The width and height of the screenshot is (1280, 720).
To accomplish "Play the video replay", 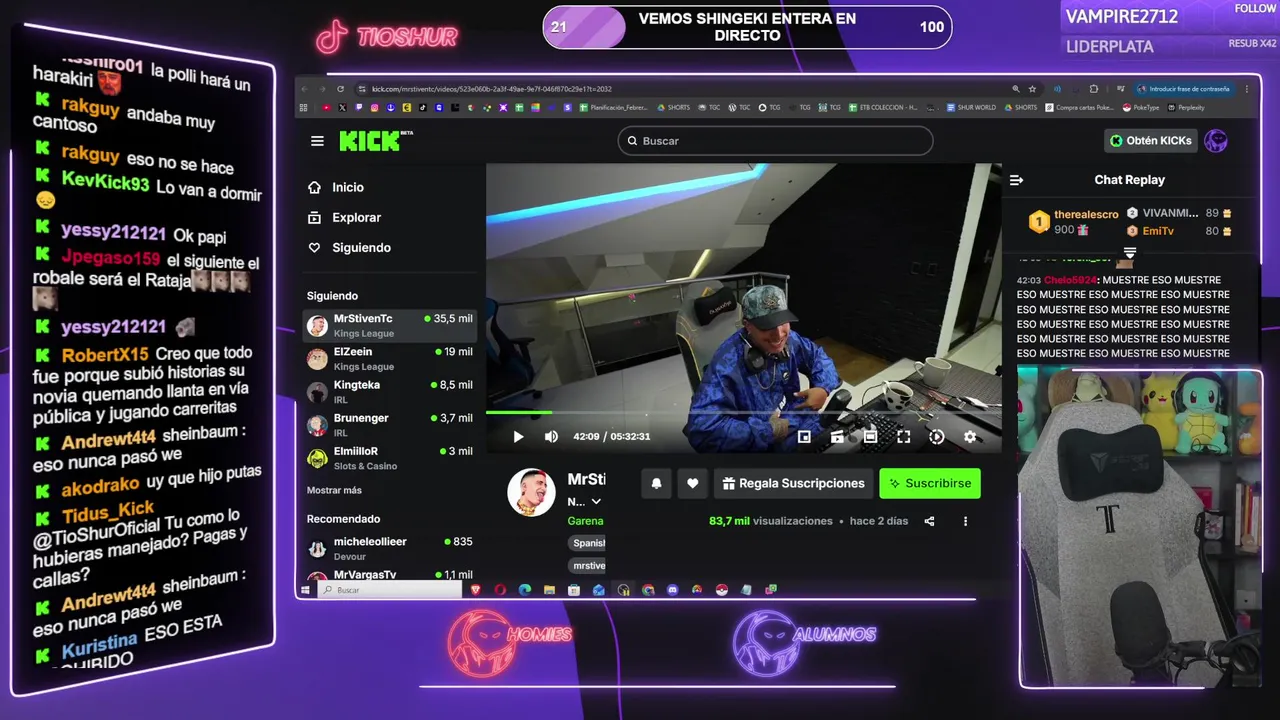I will (518, 437).
